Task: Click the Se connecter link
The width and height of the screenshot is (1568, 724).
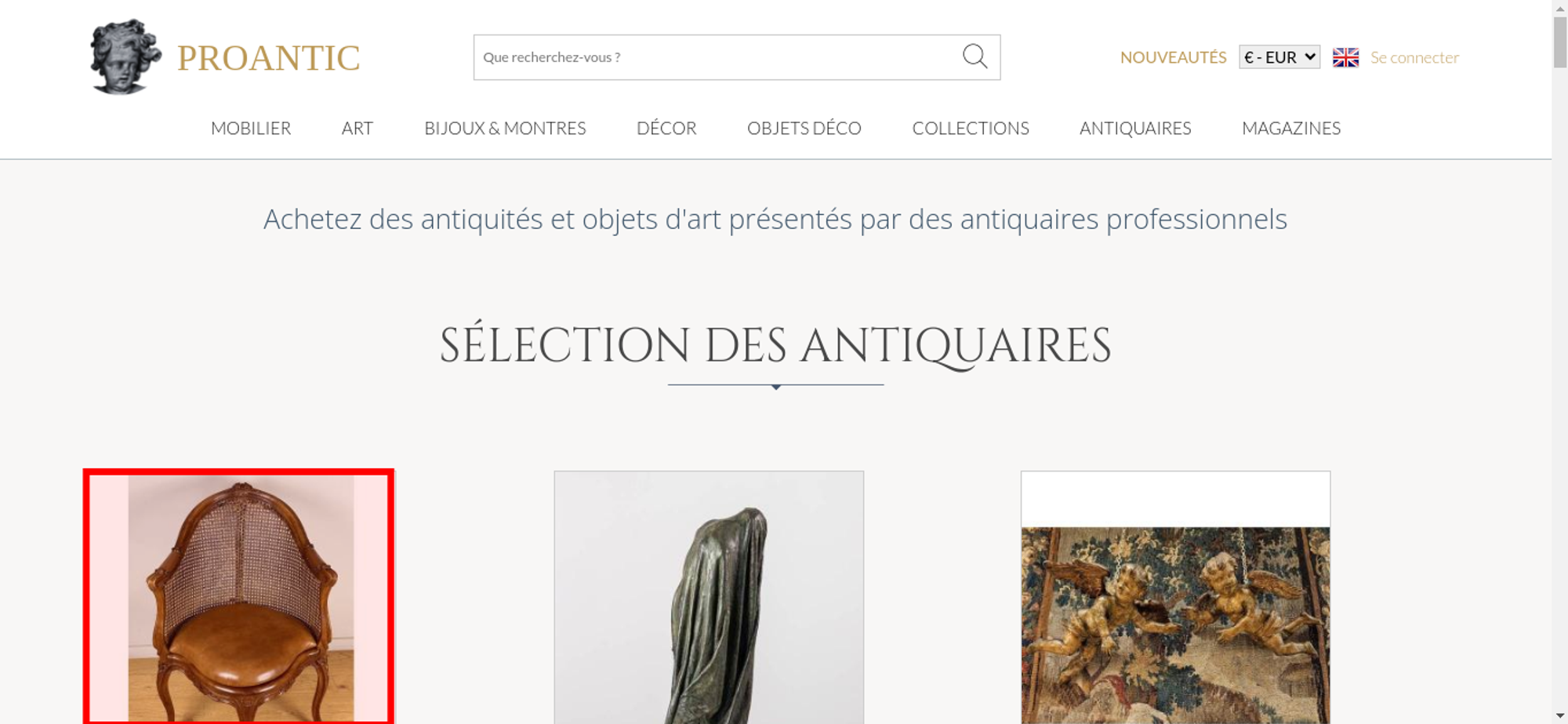Action: point(1414,57)
